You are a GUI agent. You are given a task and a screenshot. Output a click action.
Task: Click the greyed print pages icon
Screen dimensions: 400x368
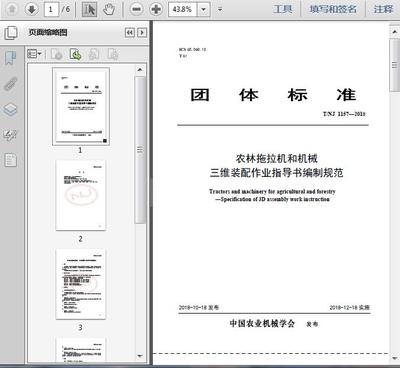coord(94,54)
